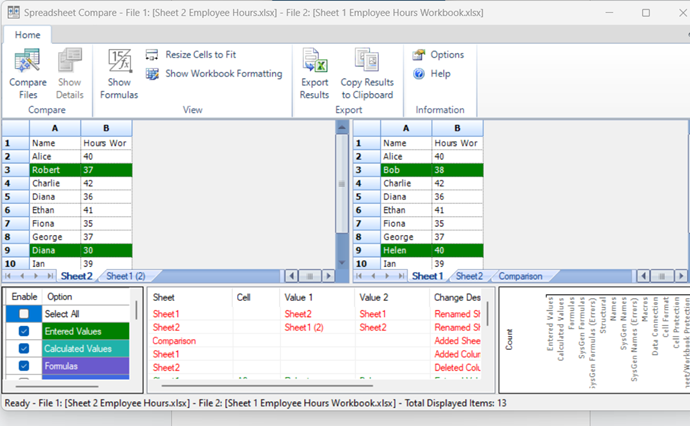The image size is (690, 426).
Task: Uncheck the Calculated Values checkbox
Action: (24, 349)
